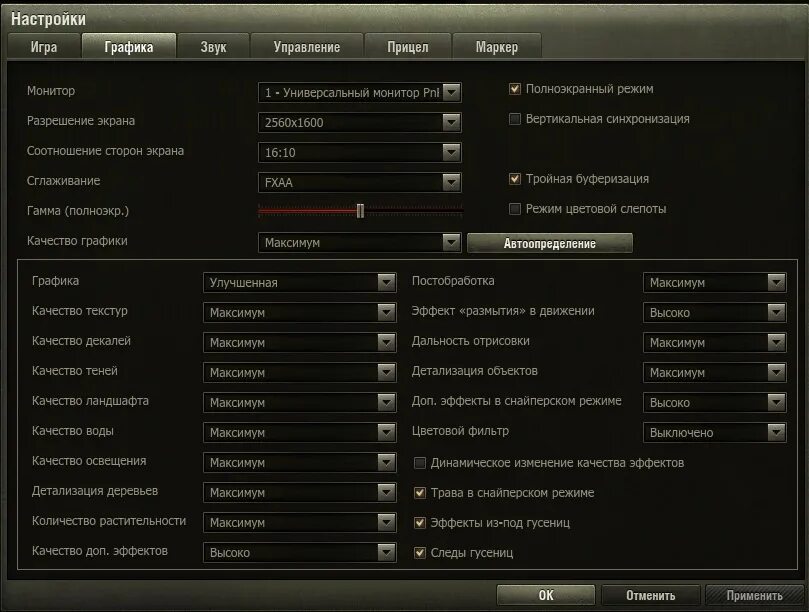Open Качество текстур dropdown

click(386, 312)
